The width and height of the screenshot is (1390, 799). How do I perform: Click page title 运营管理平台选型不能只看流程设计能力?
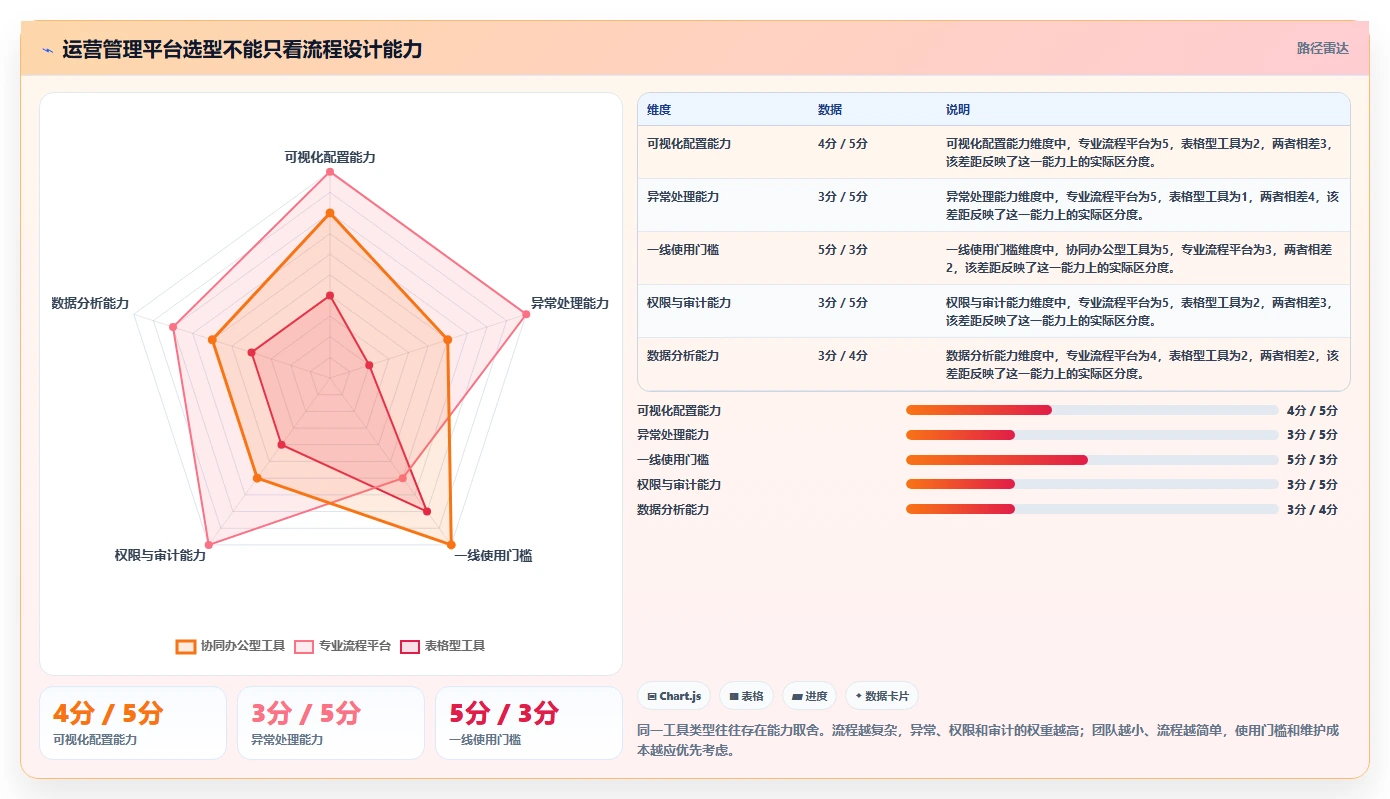click(242, 49)
